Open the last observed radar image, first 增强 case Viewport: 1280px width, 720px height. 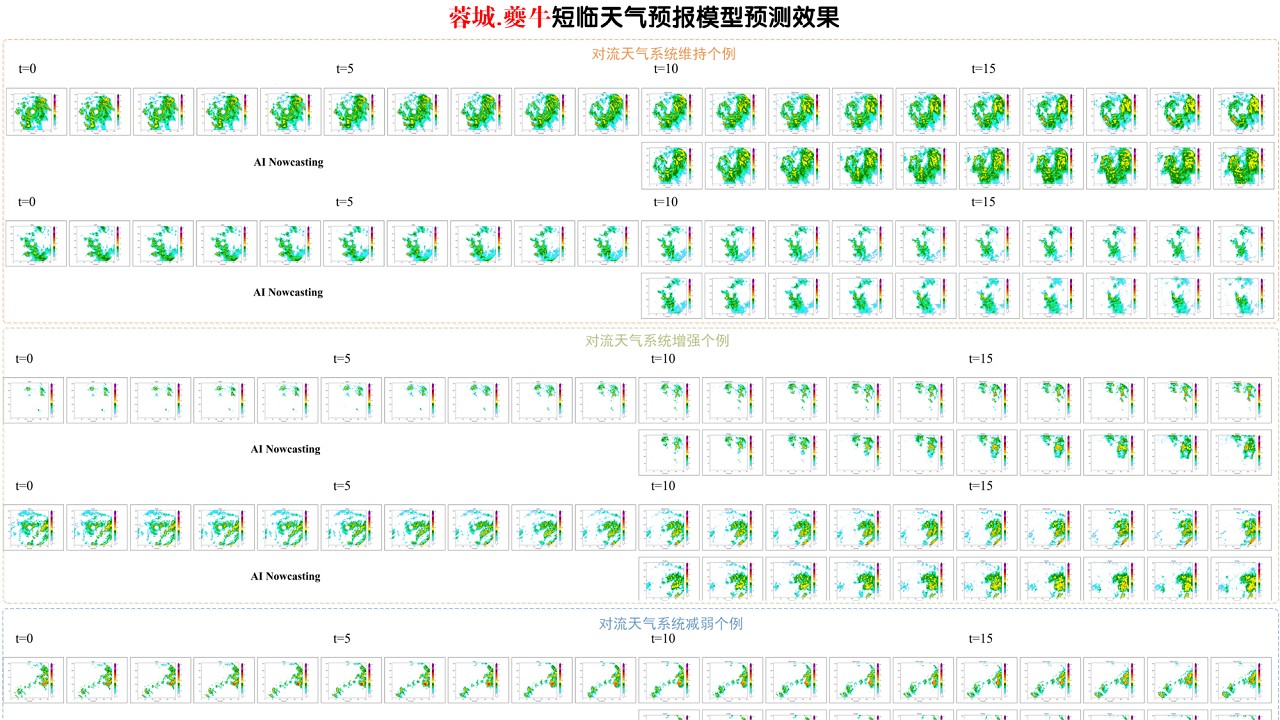click(1240, 400)
